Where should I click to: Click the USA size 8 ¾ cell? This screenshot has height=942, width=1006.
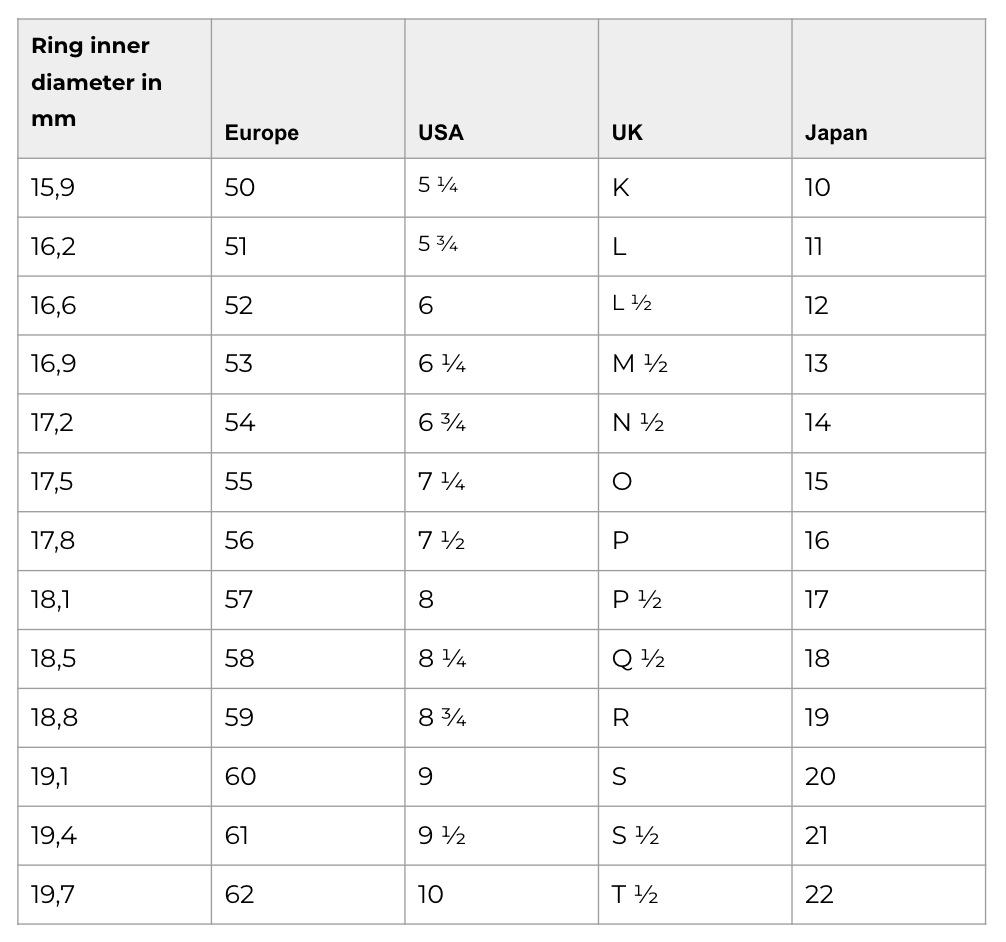pos(442,718)
